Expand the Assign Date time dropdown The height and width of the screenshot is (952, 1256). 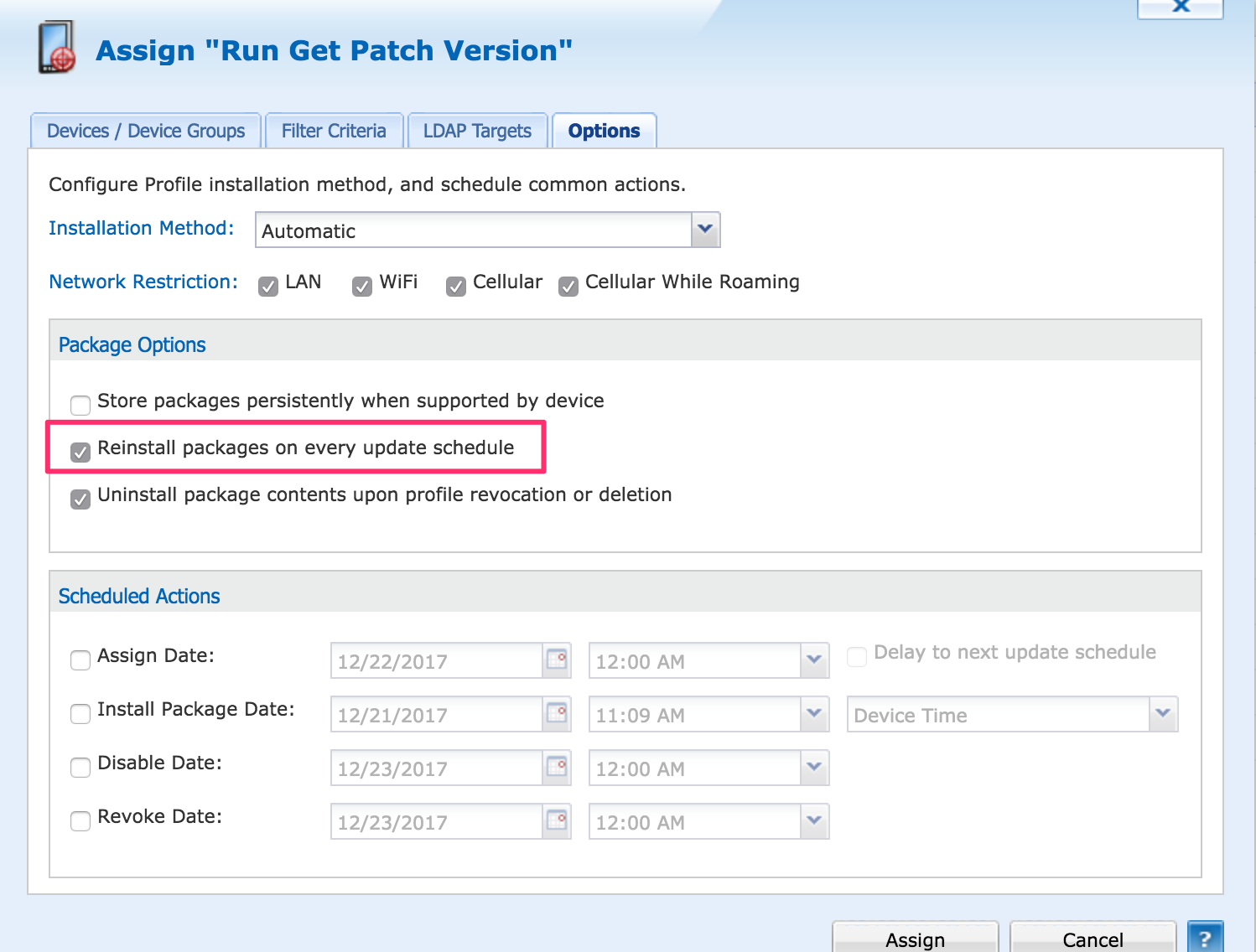click(814, 660)
